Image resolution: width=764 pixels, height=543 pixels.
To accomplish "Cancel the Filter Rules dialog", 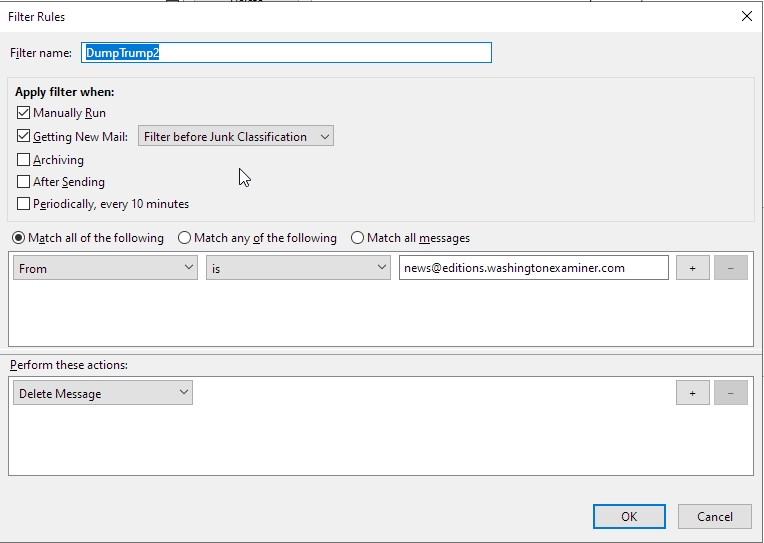I will coord(714,516).
